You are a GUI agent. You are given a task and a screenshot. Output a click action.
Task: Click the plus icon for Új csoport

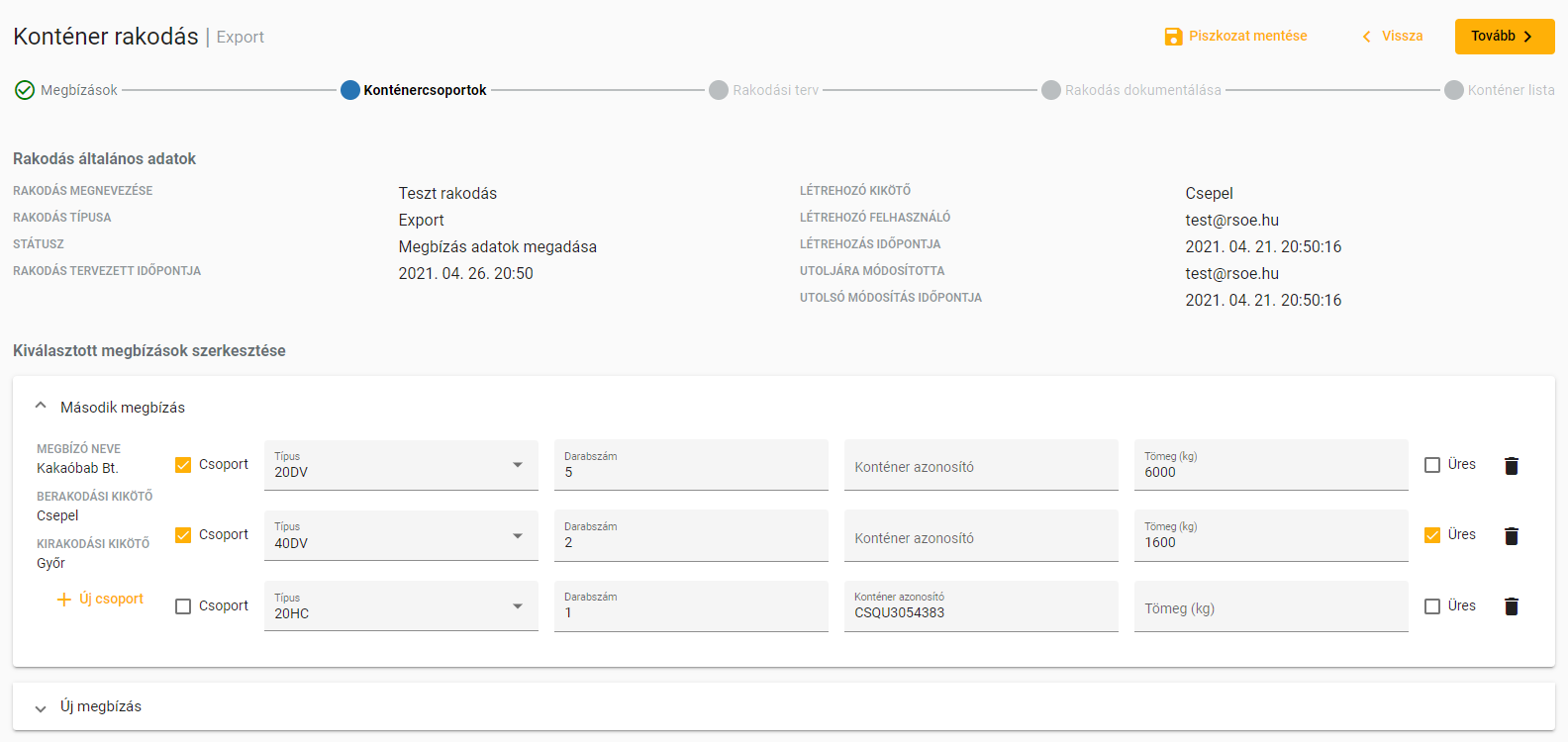64,600
